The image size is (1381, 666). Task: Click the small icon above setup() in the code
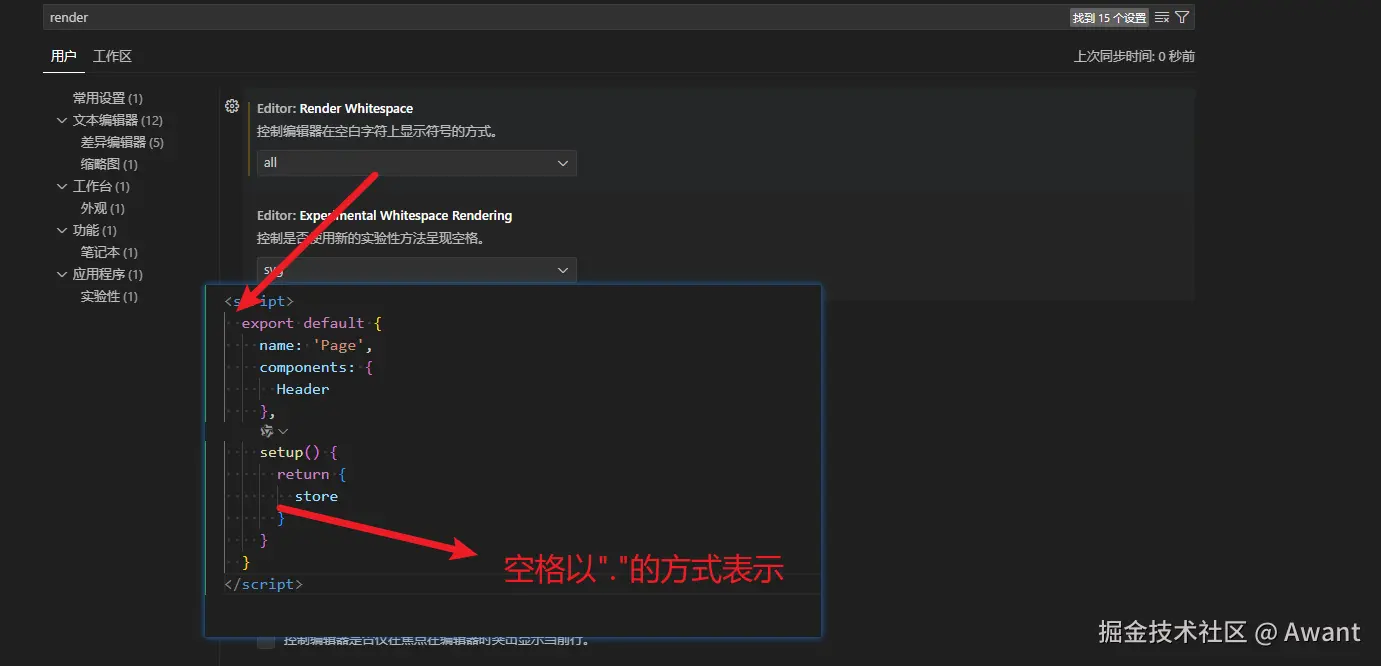(x=267, y=431)
